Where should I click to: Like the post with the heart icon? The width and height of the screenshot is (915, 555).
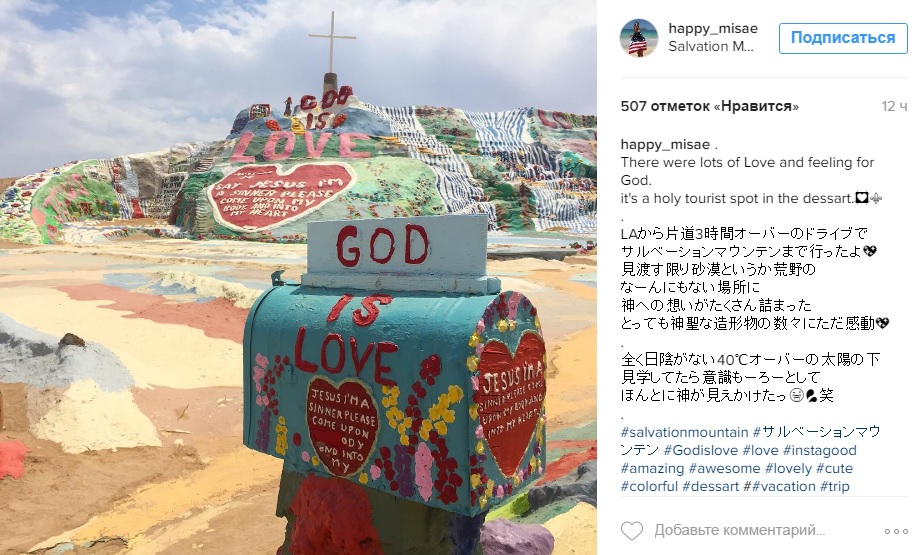click(631, 530)
